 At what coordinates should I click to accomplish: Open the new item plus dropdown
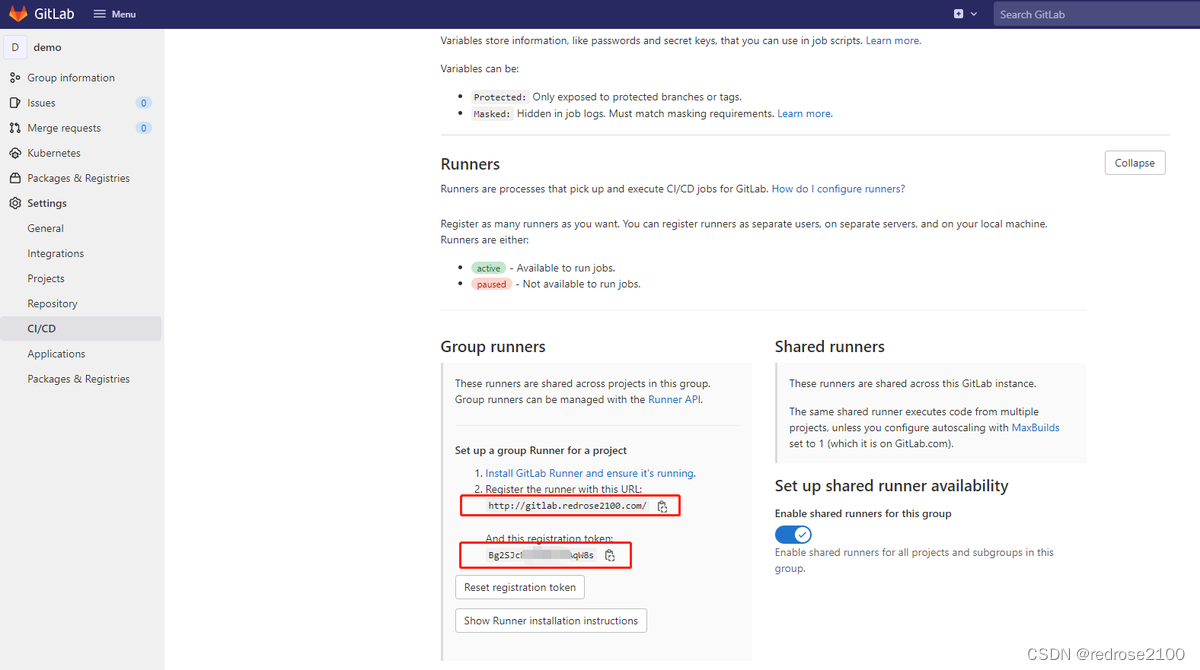(x=958, y=14)
